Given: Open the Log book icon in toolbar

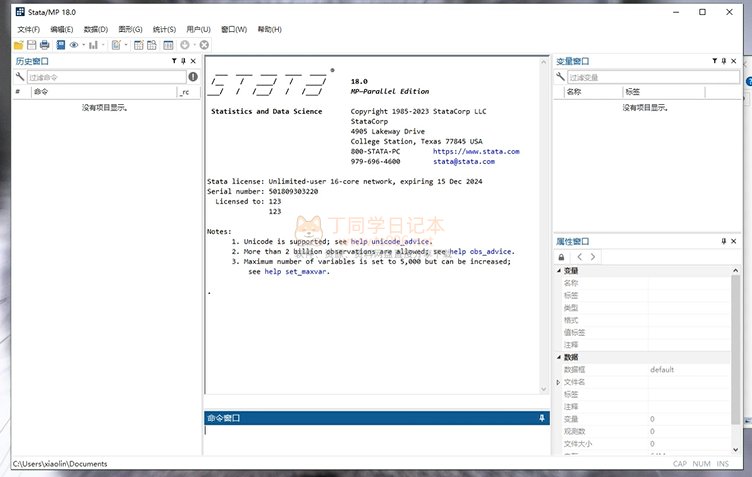Looking at the screenshot, I should click(x=60, y=45).
